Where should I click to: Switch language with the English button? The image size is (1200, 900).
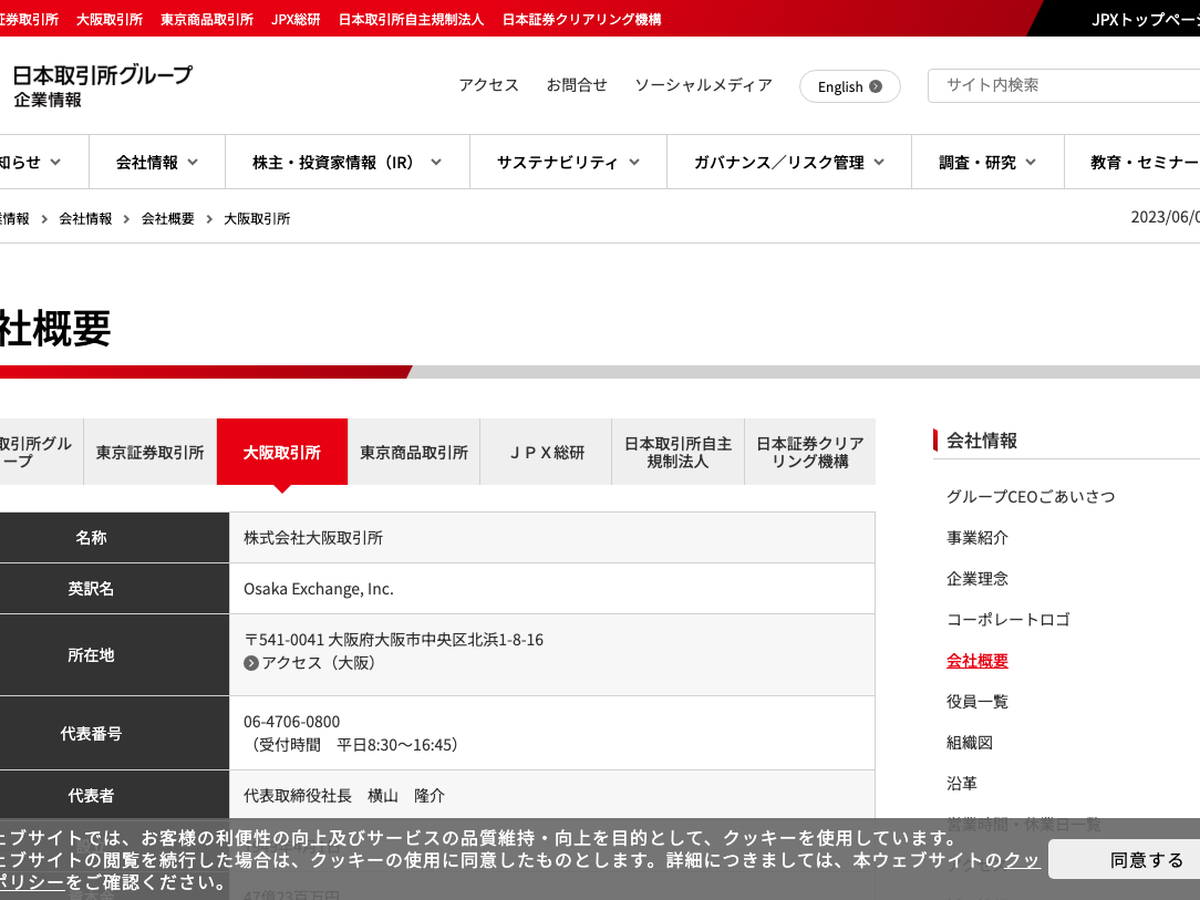tap(849, 87)
